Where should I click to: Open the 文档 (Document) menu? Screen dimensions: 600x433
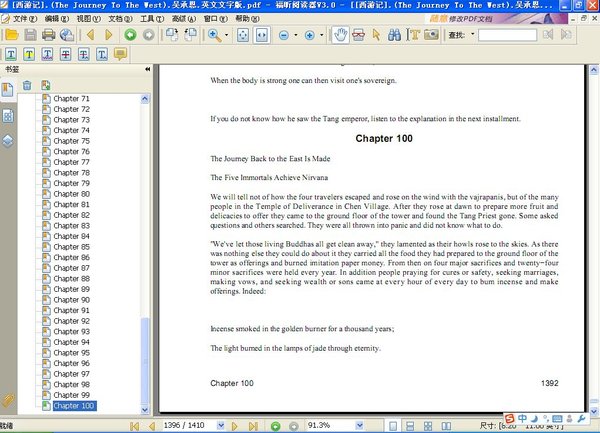pos(120,19)
